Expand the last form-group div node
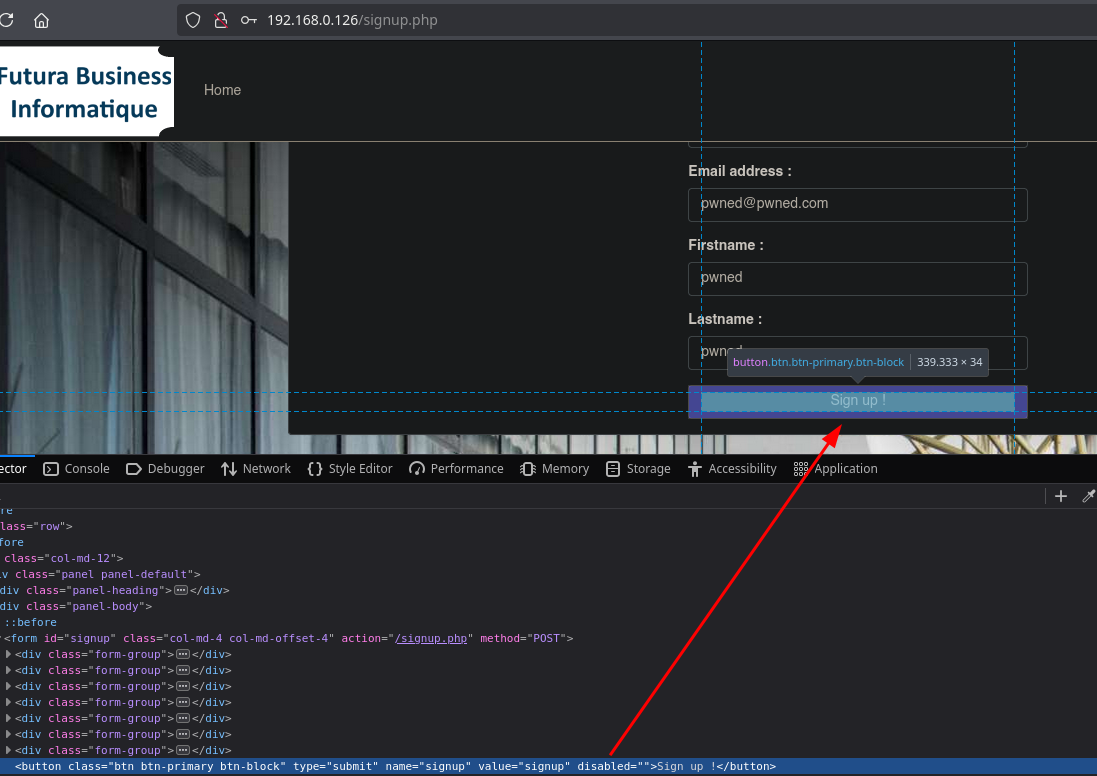The height and width of the screenshot is (776, 1097). pyautogui.click(x=9, y=751)
